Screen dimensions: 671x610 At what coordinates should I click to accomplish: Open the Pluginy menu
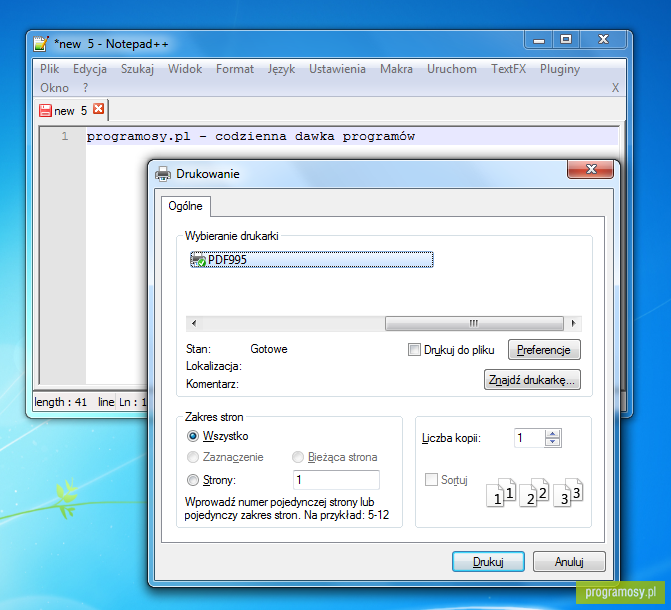560,69
